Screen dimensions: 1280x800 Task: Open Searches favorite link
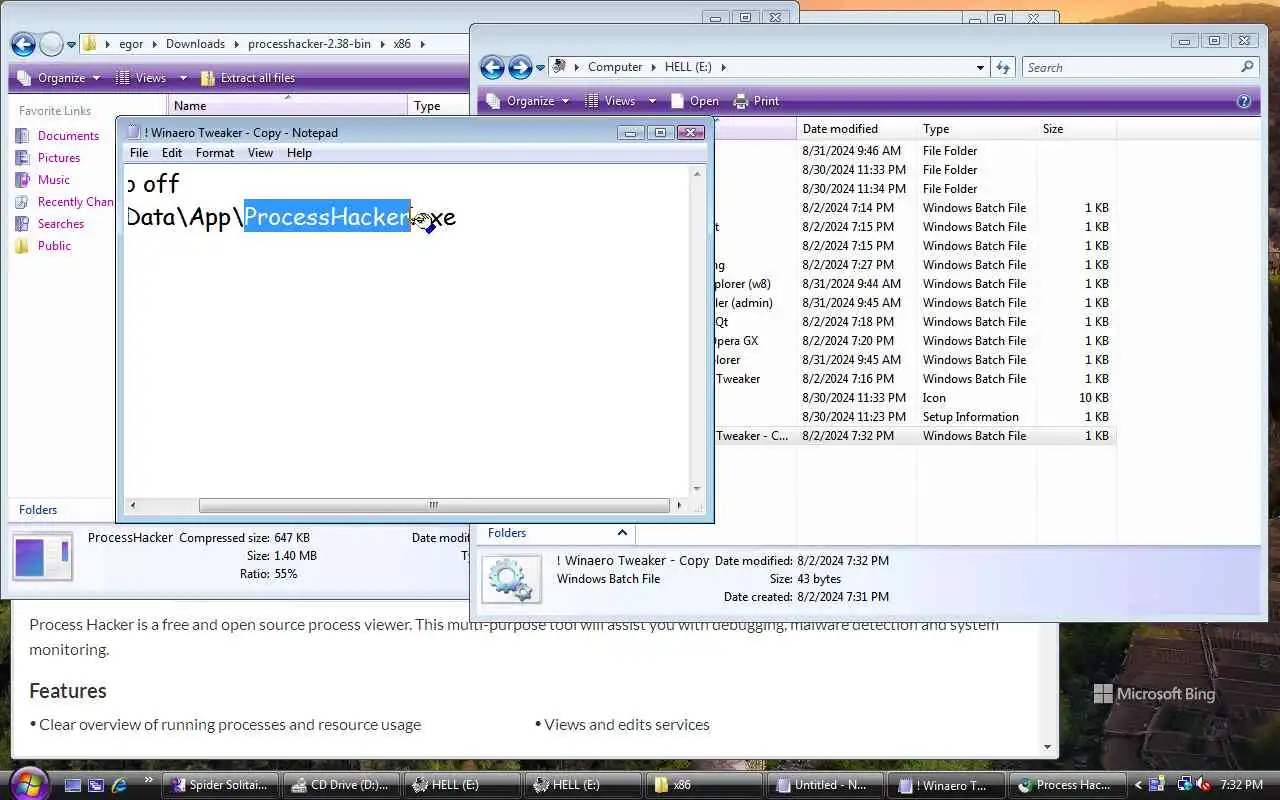[x=61, y=224]
